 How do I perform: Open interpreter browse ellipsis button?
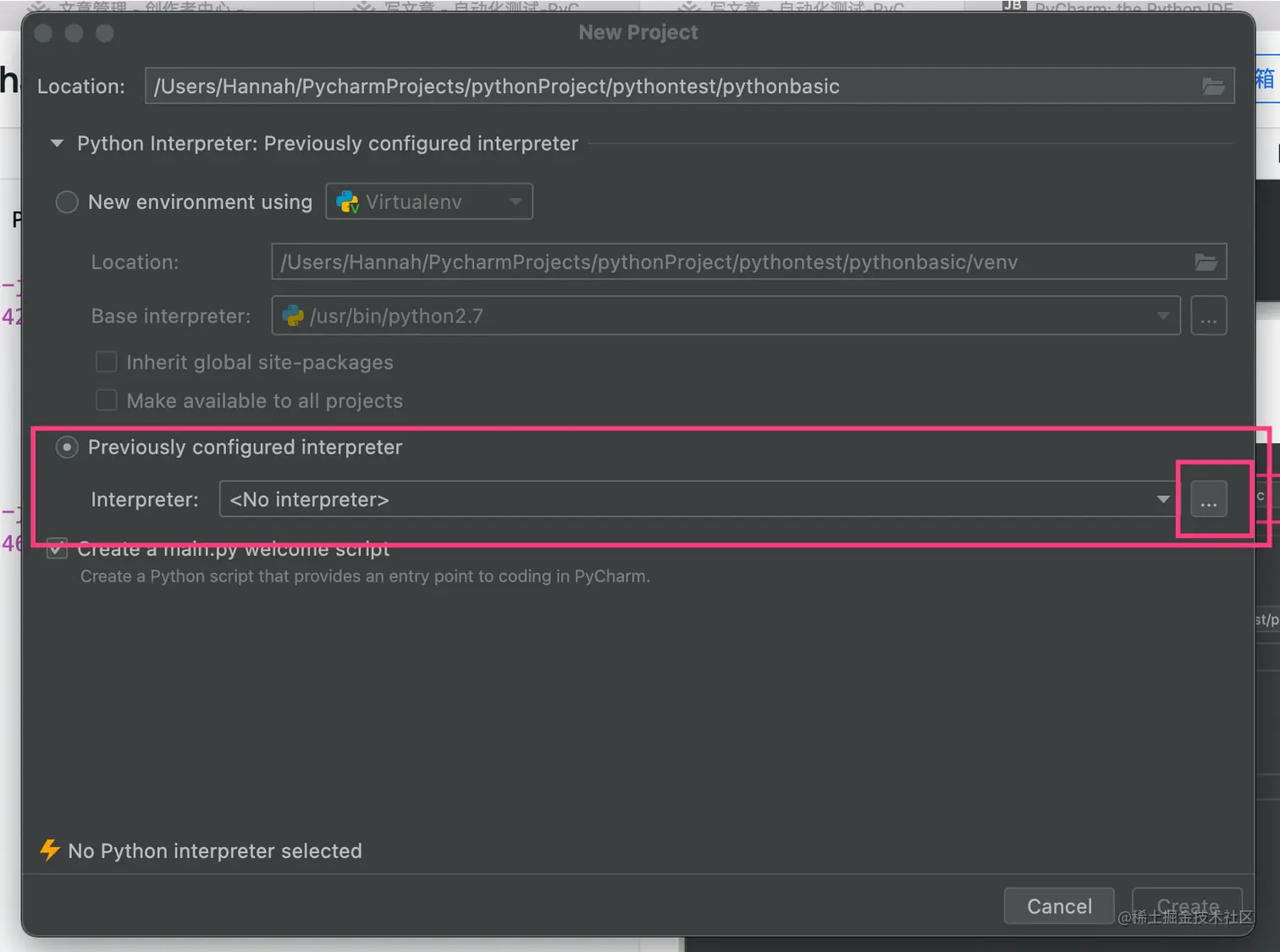(1208, 499)
